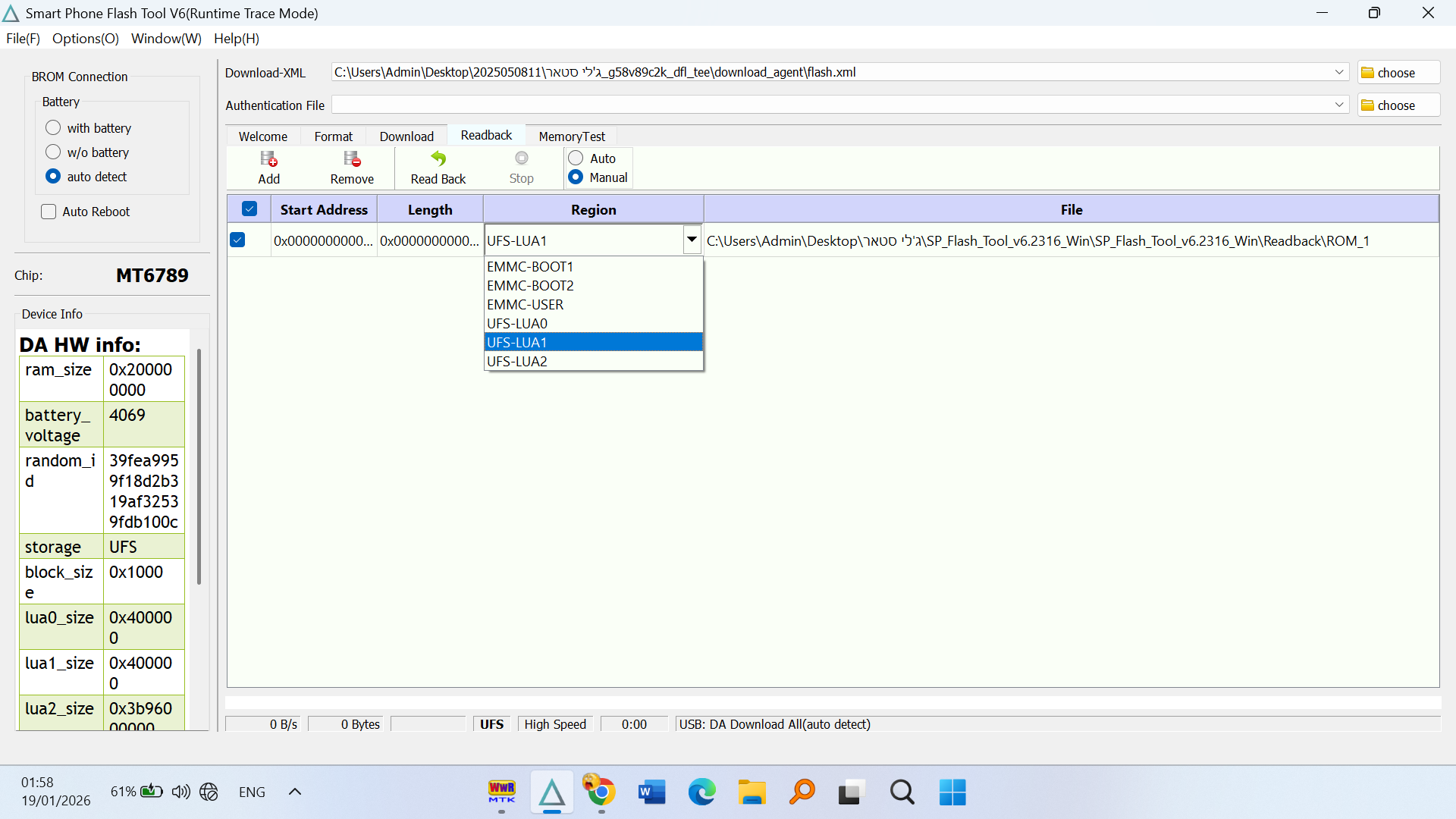Click the Stop icon in toolbar
The height and width of the screenshot is (819, 1456).
pyautogui.click(x=521, y=158)
